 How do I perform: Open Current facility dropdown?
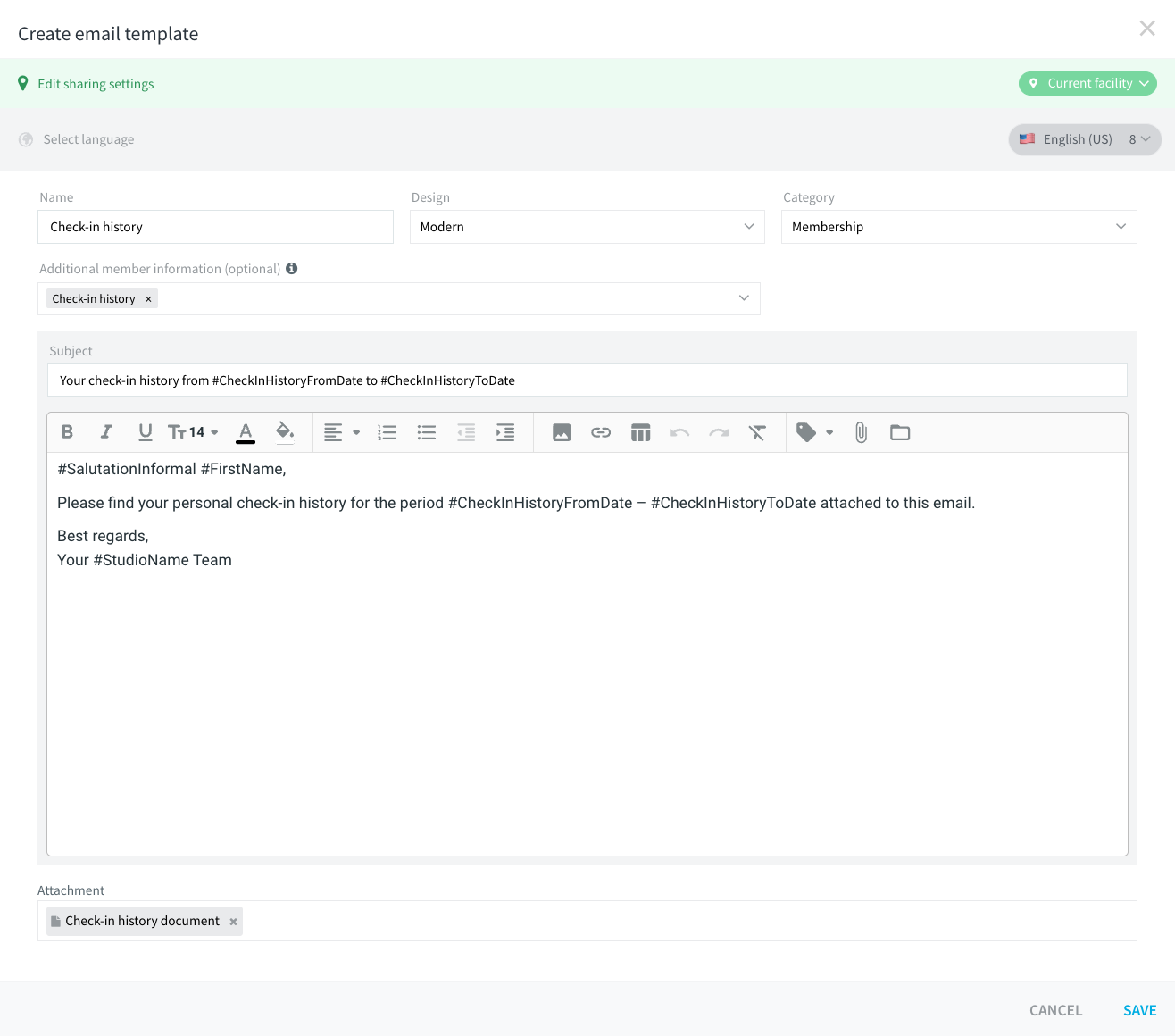1087,83
